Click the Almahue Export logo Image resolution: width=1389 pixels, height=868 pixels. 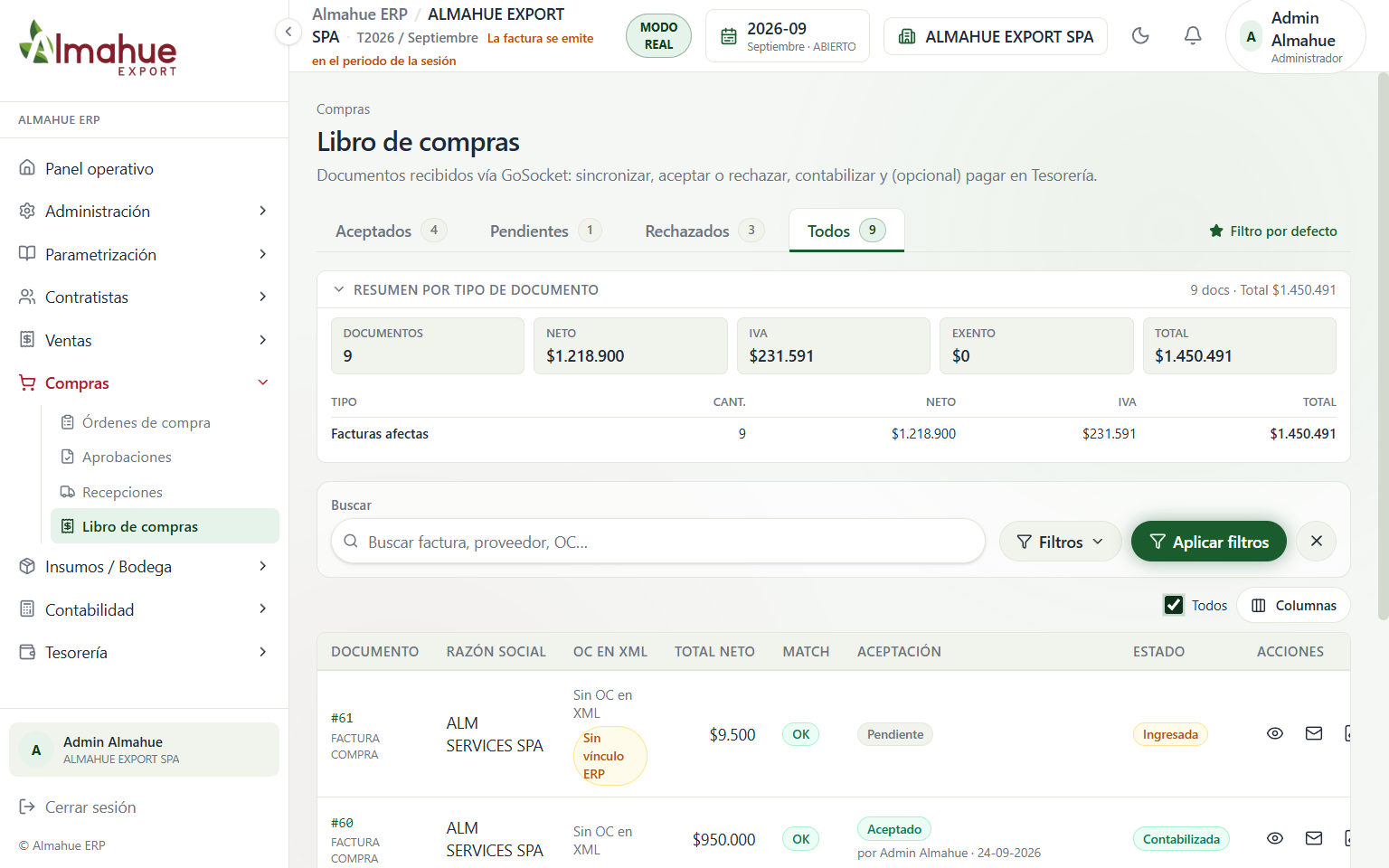[98, 49]
